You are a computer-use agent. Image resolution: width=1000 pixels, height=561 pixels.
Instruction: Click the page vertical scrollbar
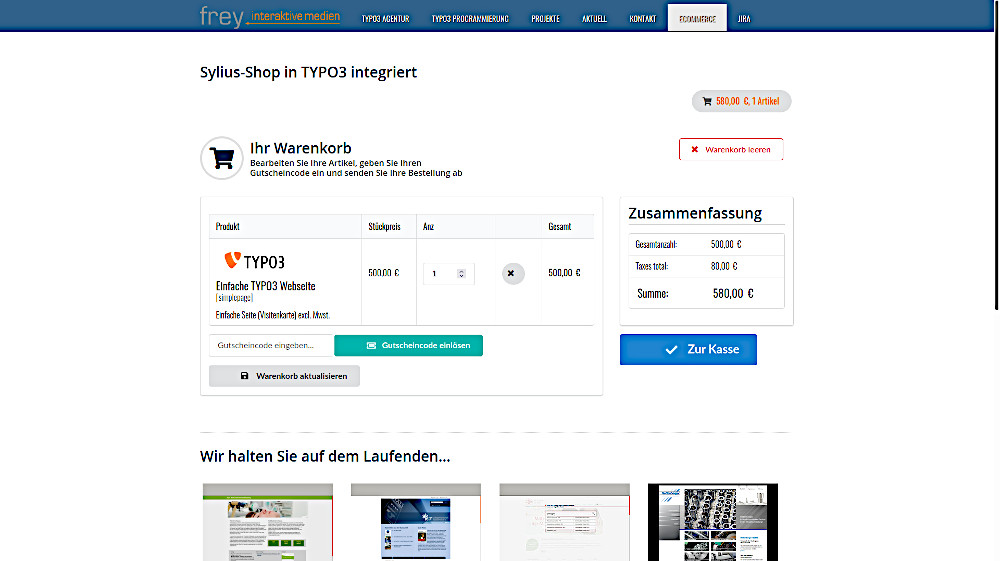(x=996, y=155)
